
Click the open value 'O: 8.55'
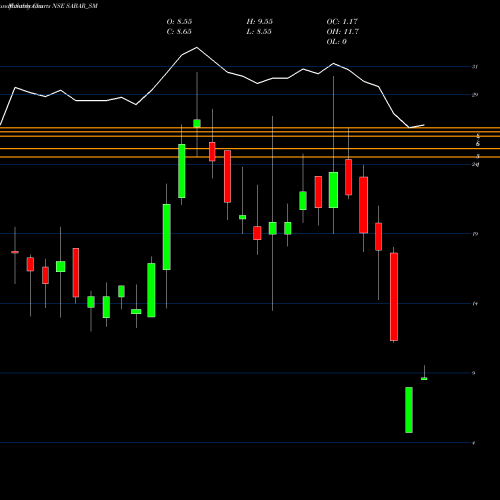click(179, 22)
